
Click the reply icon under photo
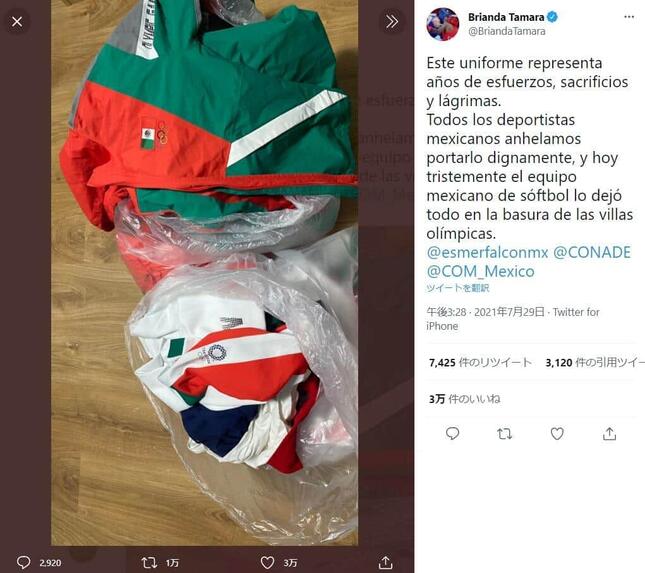tap(23, 562)
